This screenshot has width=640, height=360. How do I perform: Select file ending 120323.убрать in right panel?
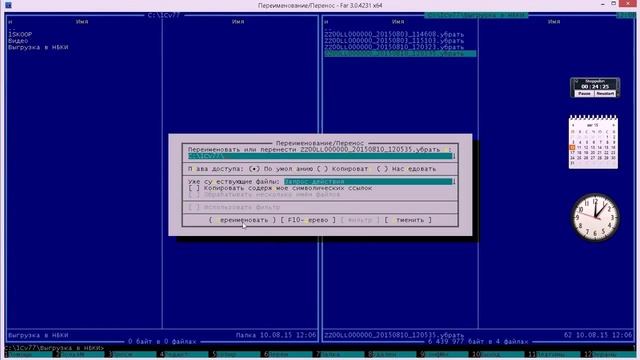point(394,47)
